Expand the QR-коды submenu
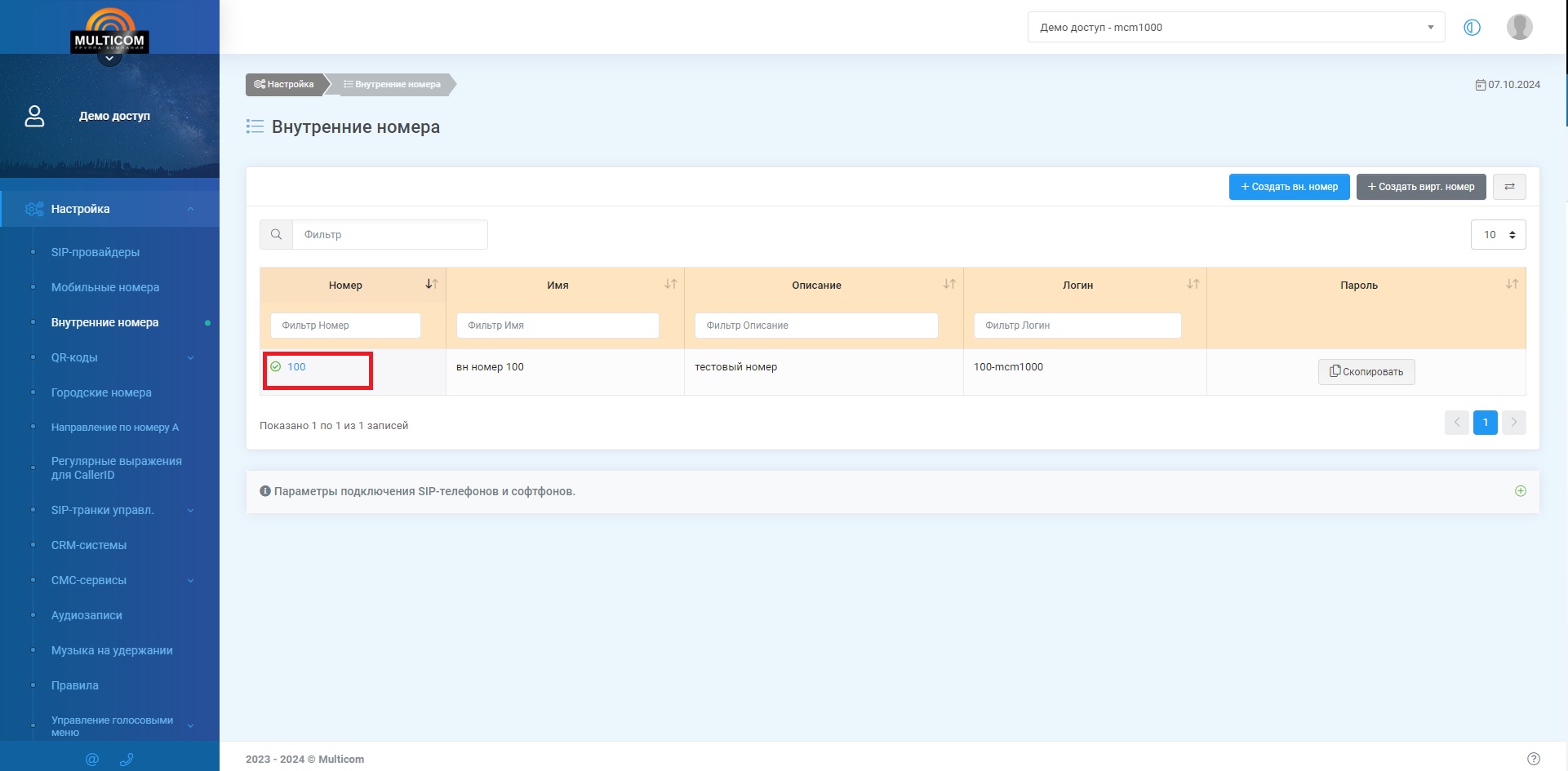 pyautogui.click(x=190, y=357)
